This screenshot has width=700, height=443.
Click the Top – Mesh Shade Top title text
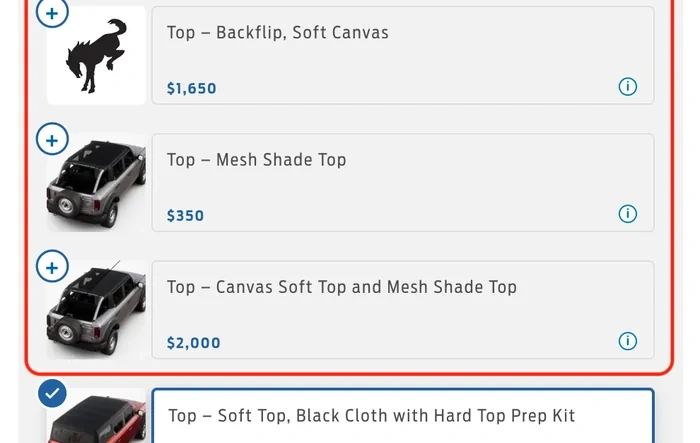pyautogui.click(x=256, y=159)
